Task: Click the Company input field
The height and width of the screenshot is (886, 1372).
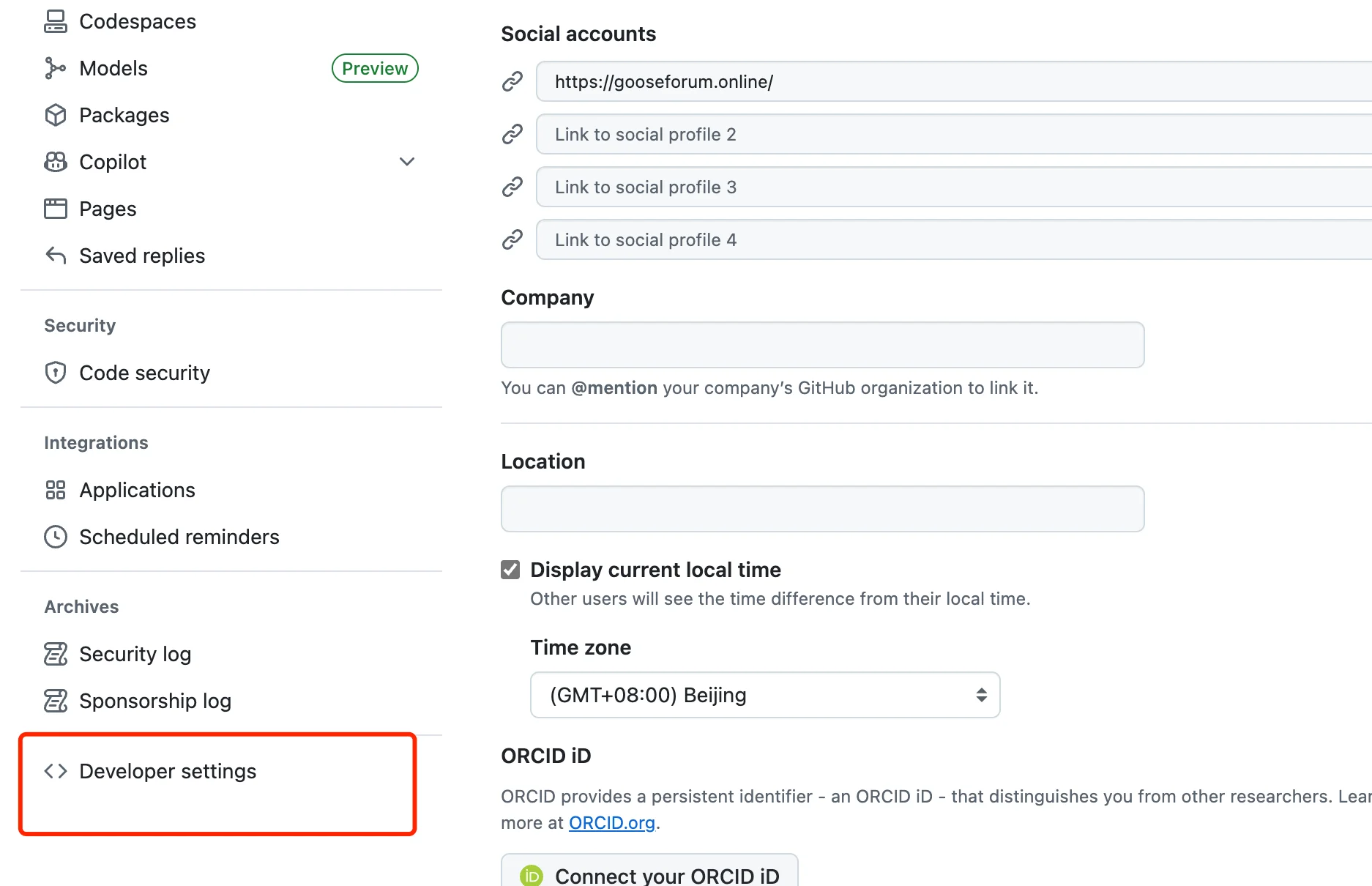Action: tap(823, 345)
